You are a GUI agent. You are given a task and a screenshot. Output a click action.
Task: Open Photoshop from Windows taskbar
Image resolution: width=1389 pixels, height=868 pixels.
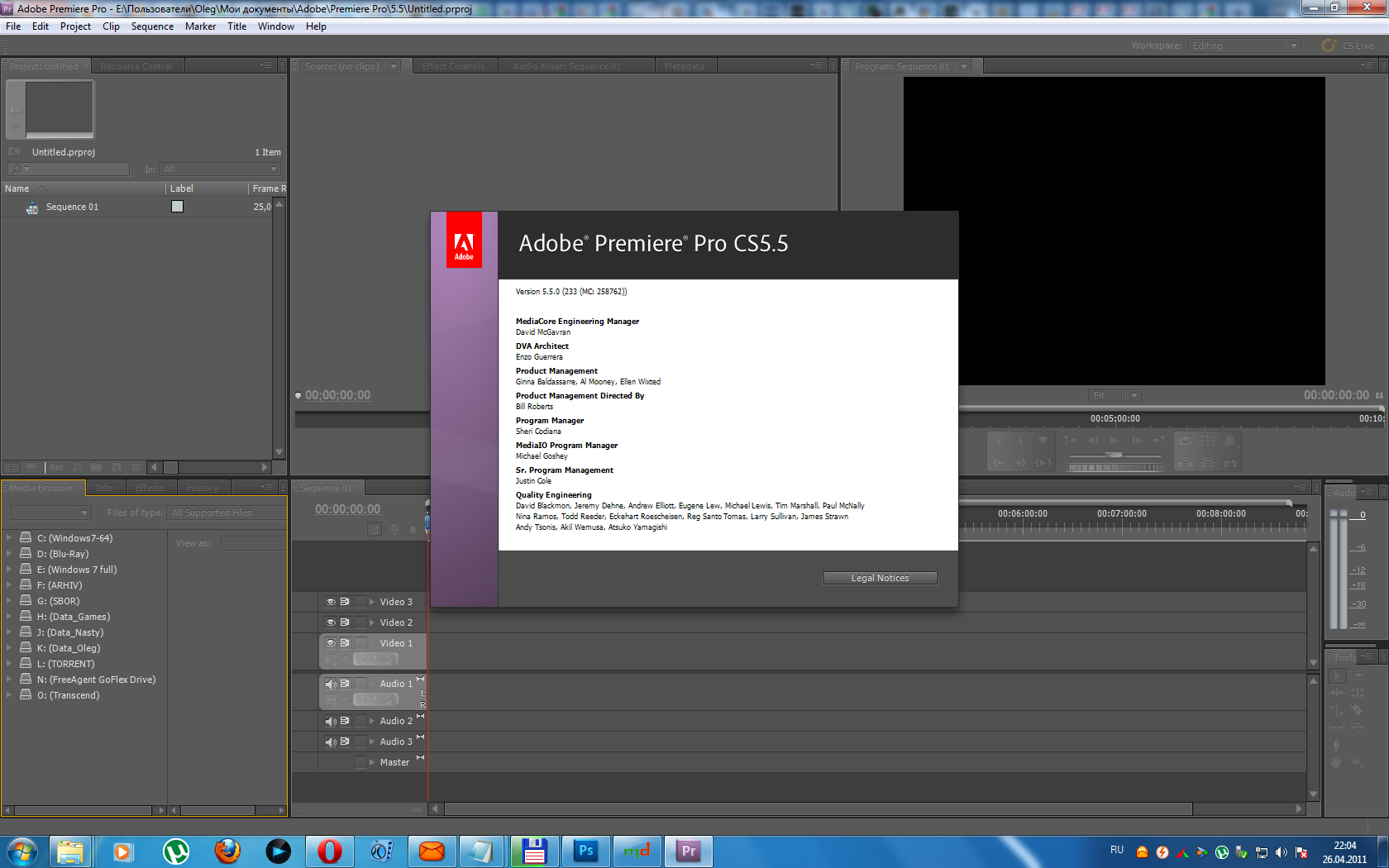click(586, 851)
